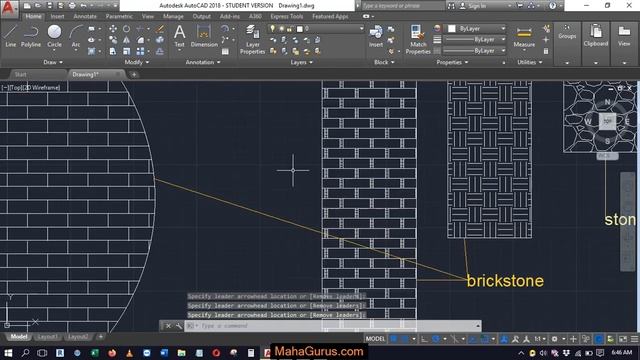Open the Home ribbon tab
640x360 pixels.
coord(33,16)
